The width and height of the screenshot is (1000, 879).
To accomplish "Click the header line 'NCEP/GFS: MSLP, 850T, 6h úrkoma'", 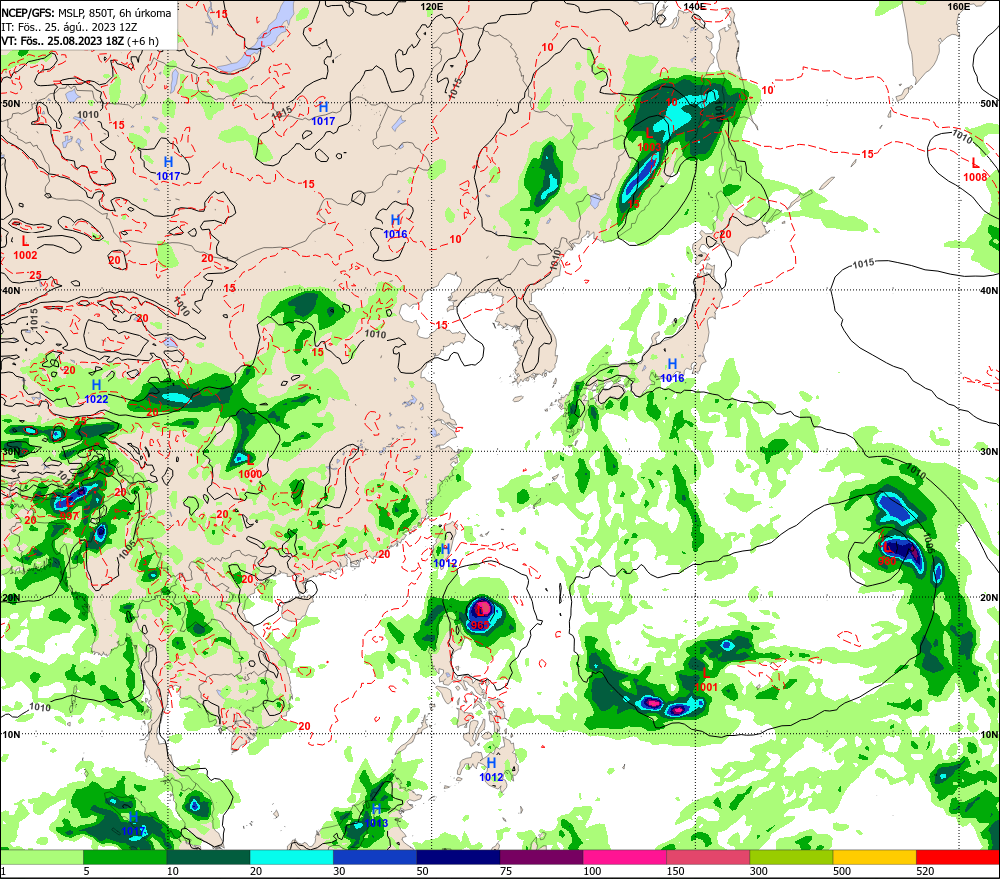I will (x=86, y=13).
